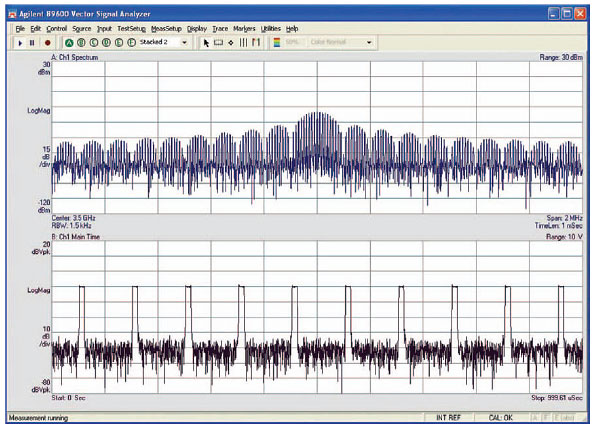Click LogMag label on spectrum trace
Image resolution: width=596 pixels, height=430 pixels.
tap(38, 111)
